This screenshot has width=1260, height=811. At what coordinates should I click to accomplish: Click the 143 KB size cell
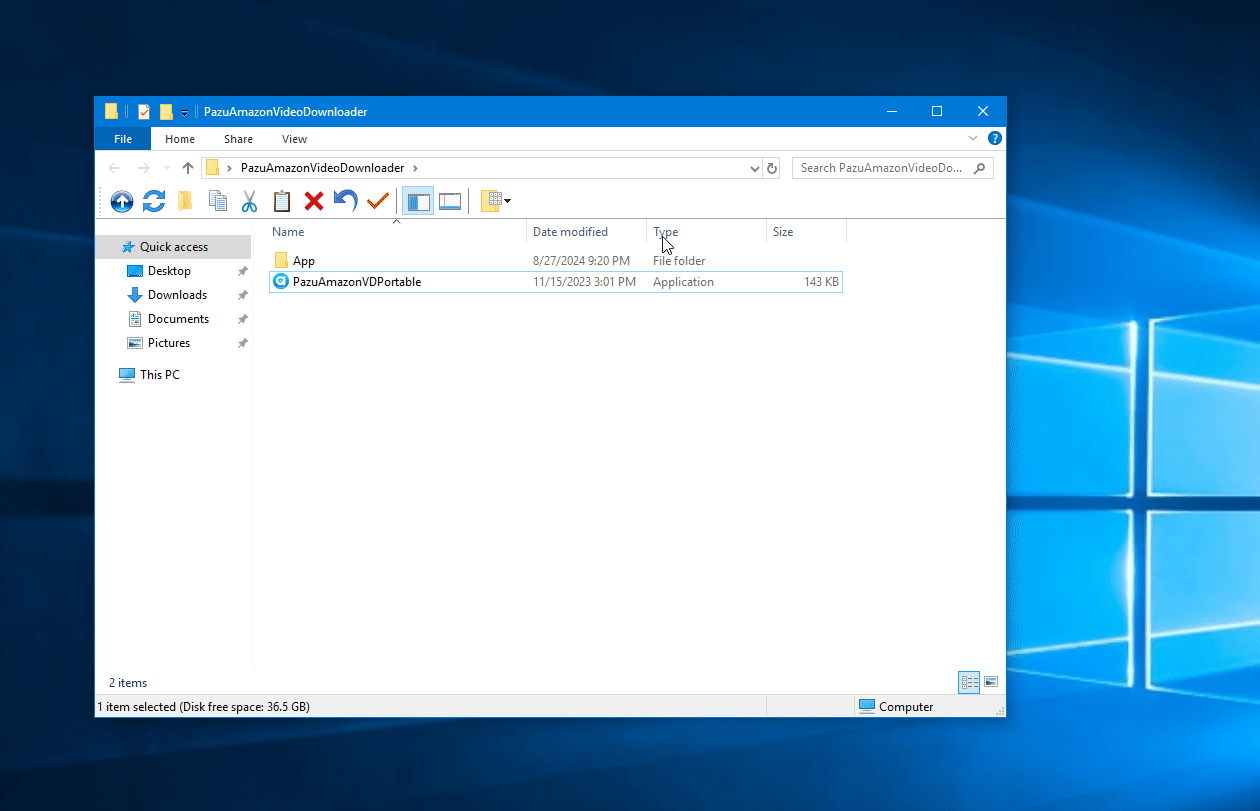pos(821,282)
